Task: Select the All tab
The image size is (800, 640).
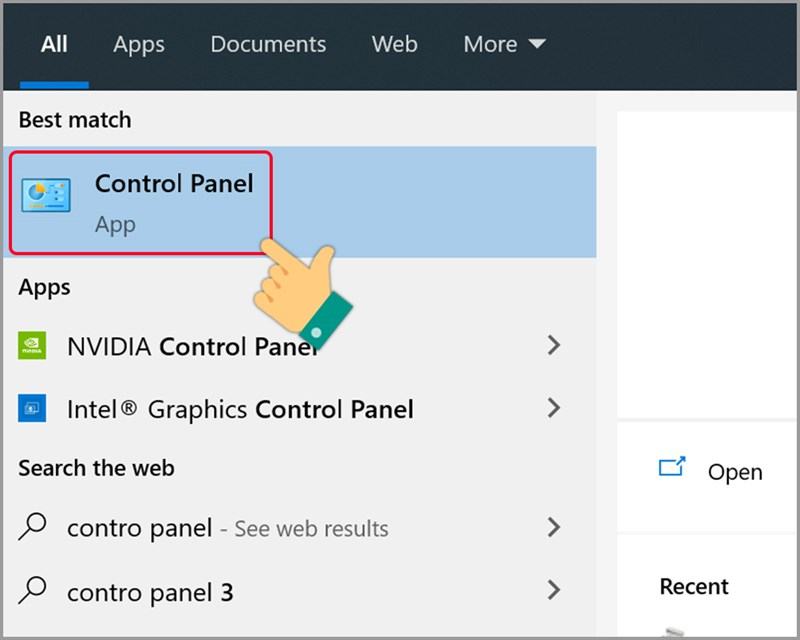Action: coord(54,44)
